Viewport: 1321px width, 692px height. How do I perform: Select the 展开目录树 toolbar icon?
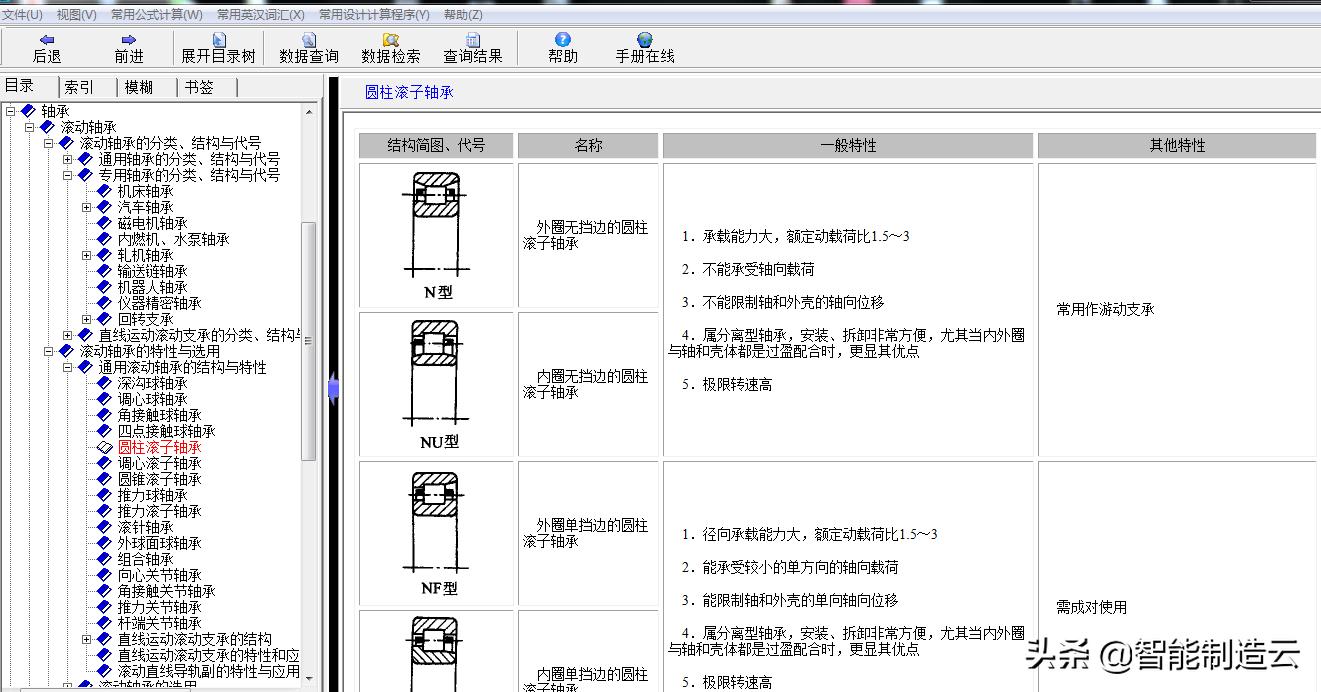pyautogui.click(x=217, y=45)
